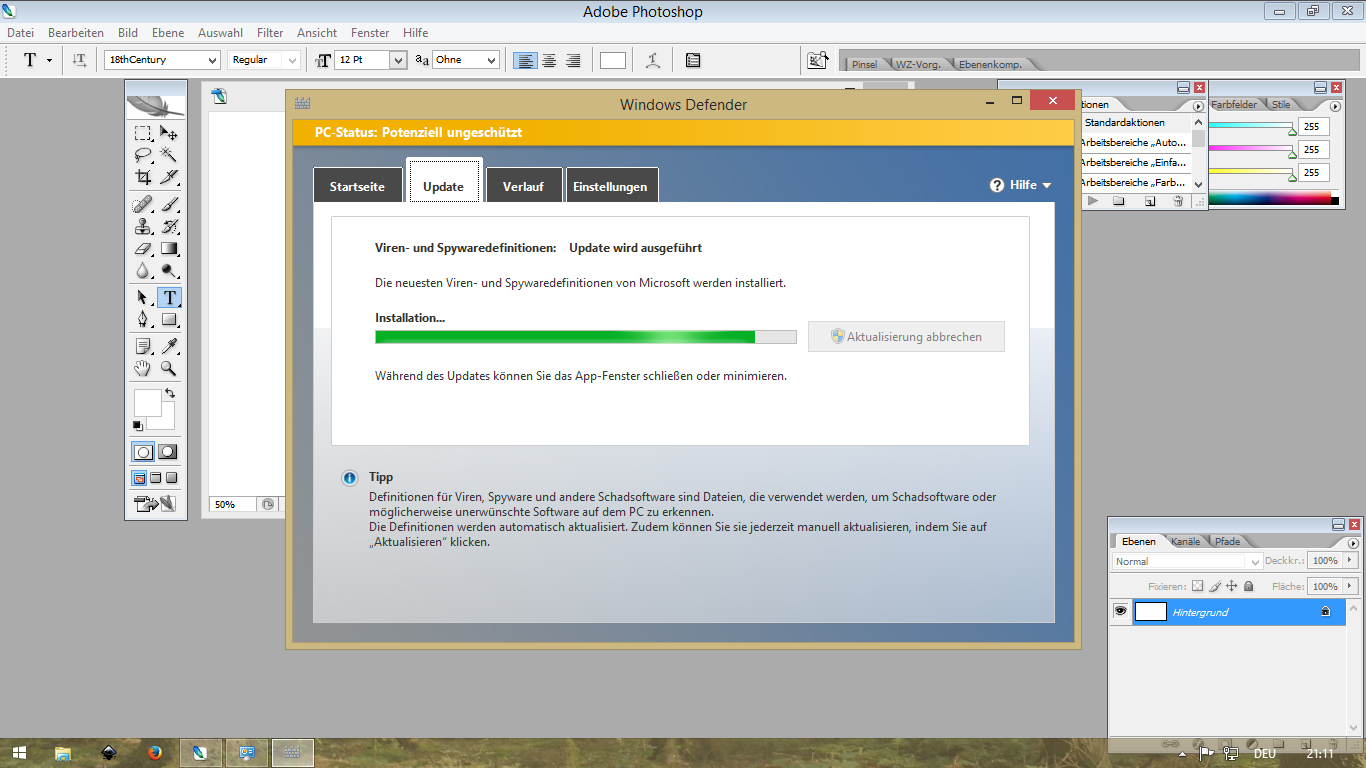Select the Clone Stamp tool

(x=143, y=227)
